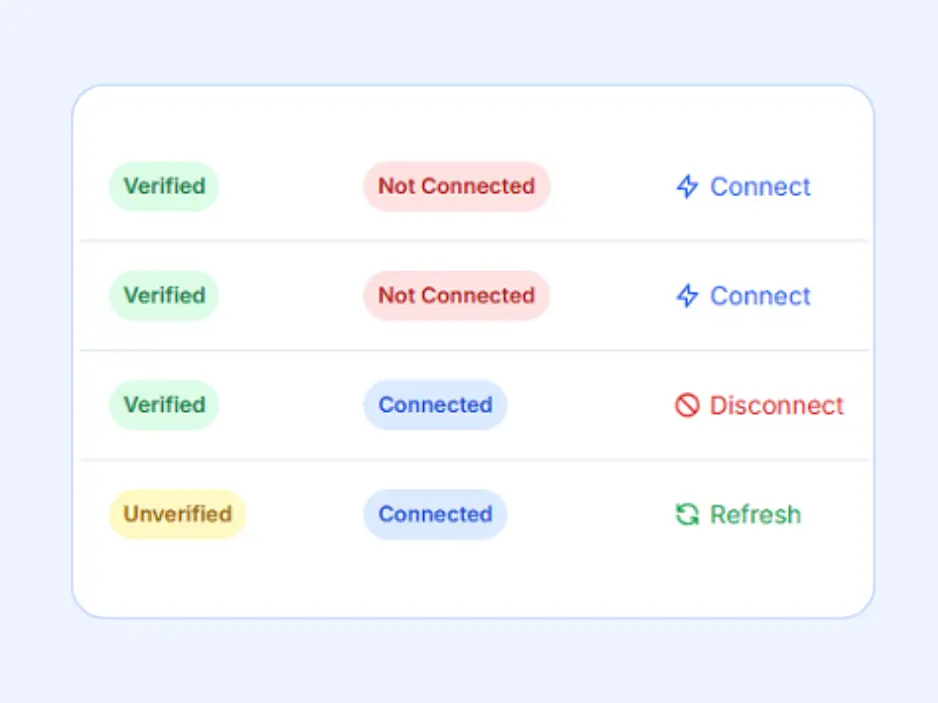Image resolution: width=938 pixels, height=703 pixels.
Task: Click the Connected badge in the fourth row
Action: pyautogui.click(x=435, y=514)
